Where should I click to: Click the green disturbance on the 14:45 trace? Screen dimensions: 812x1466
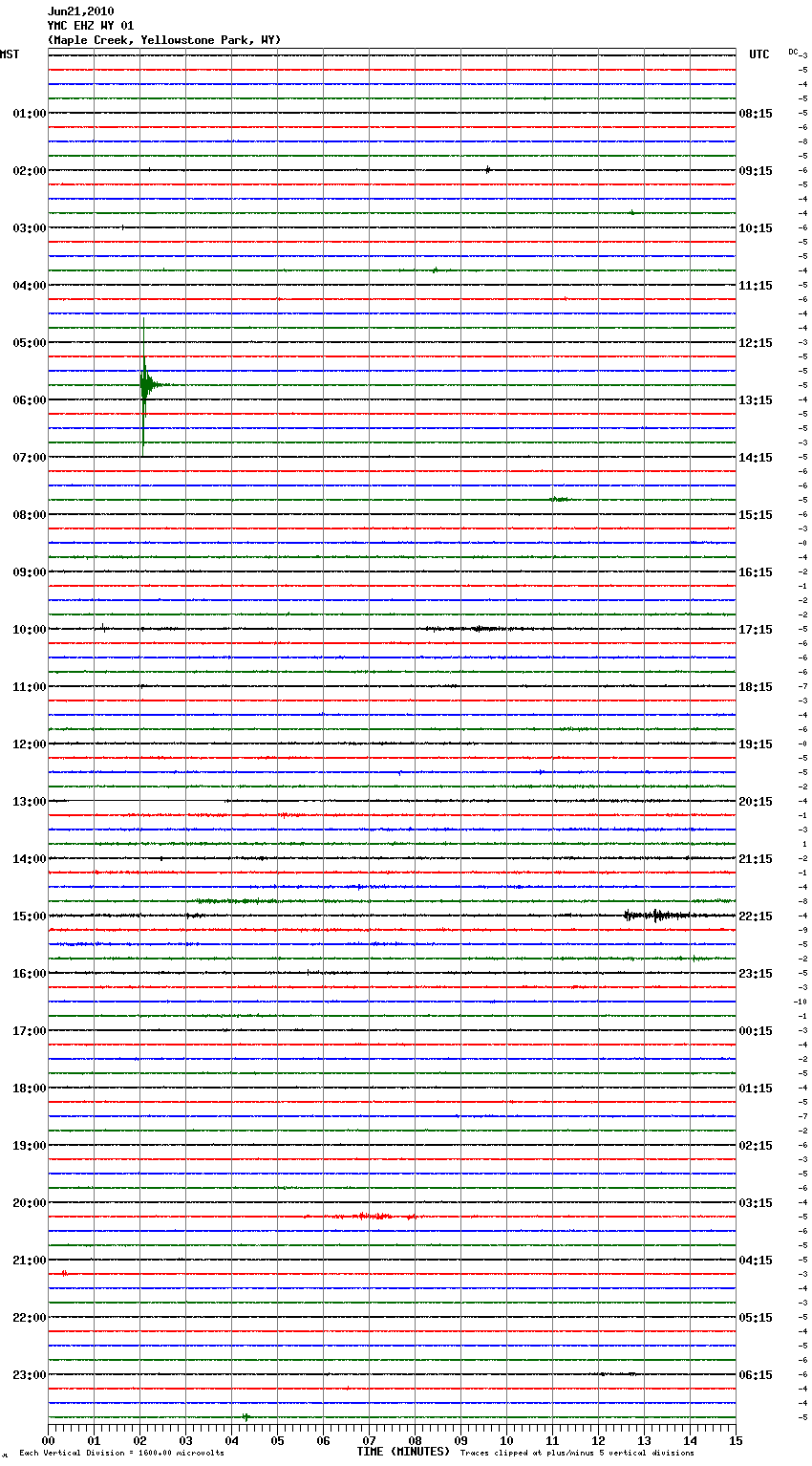pos(237,901)
